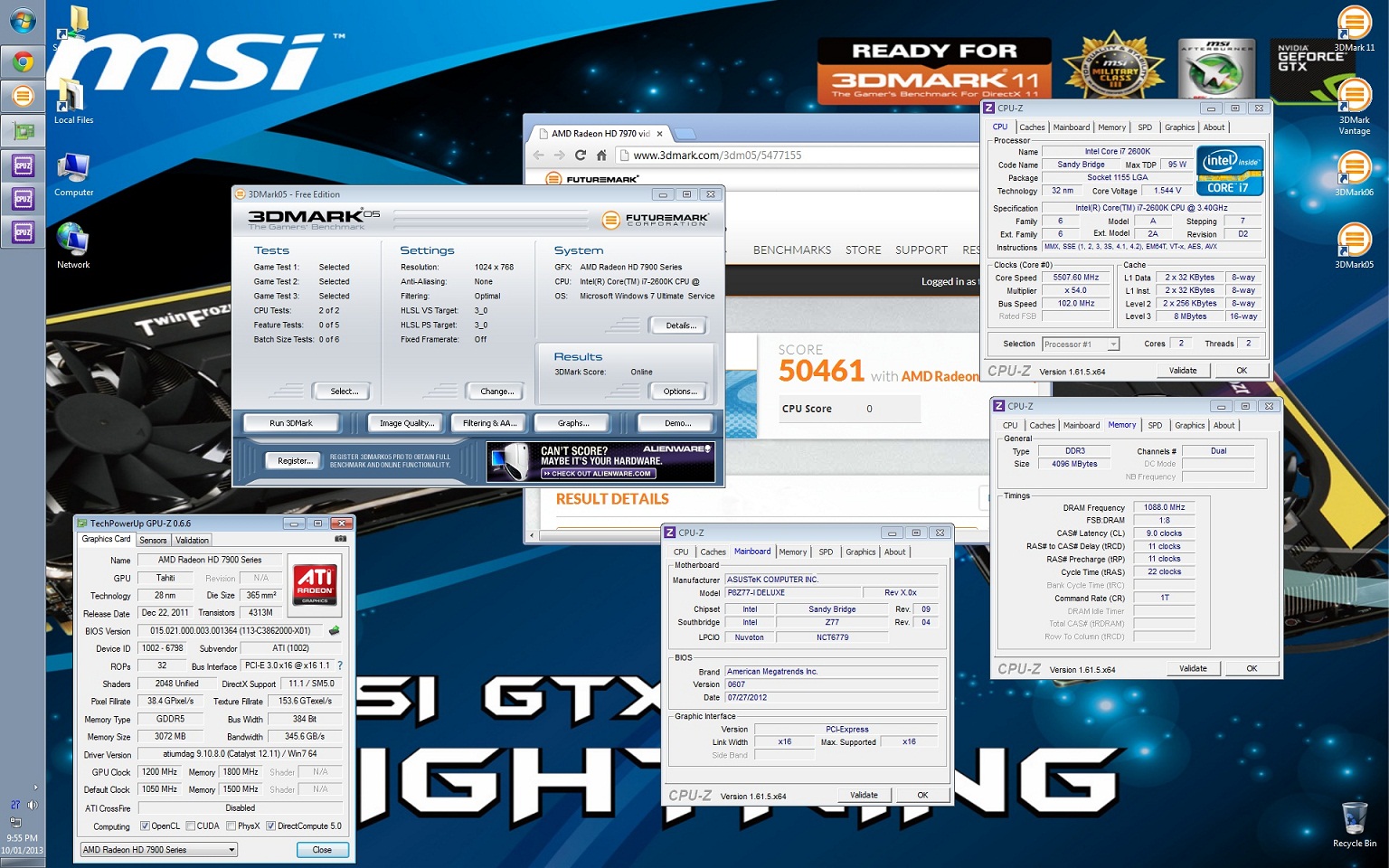Click the Futuremark logo in 3DMark05 window
1389x868 pixels.
[x=656, y=220]
